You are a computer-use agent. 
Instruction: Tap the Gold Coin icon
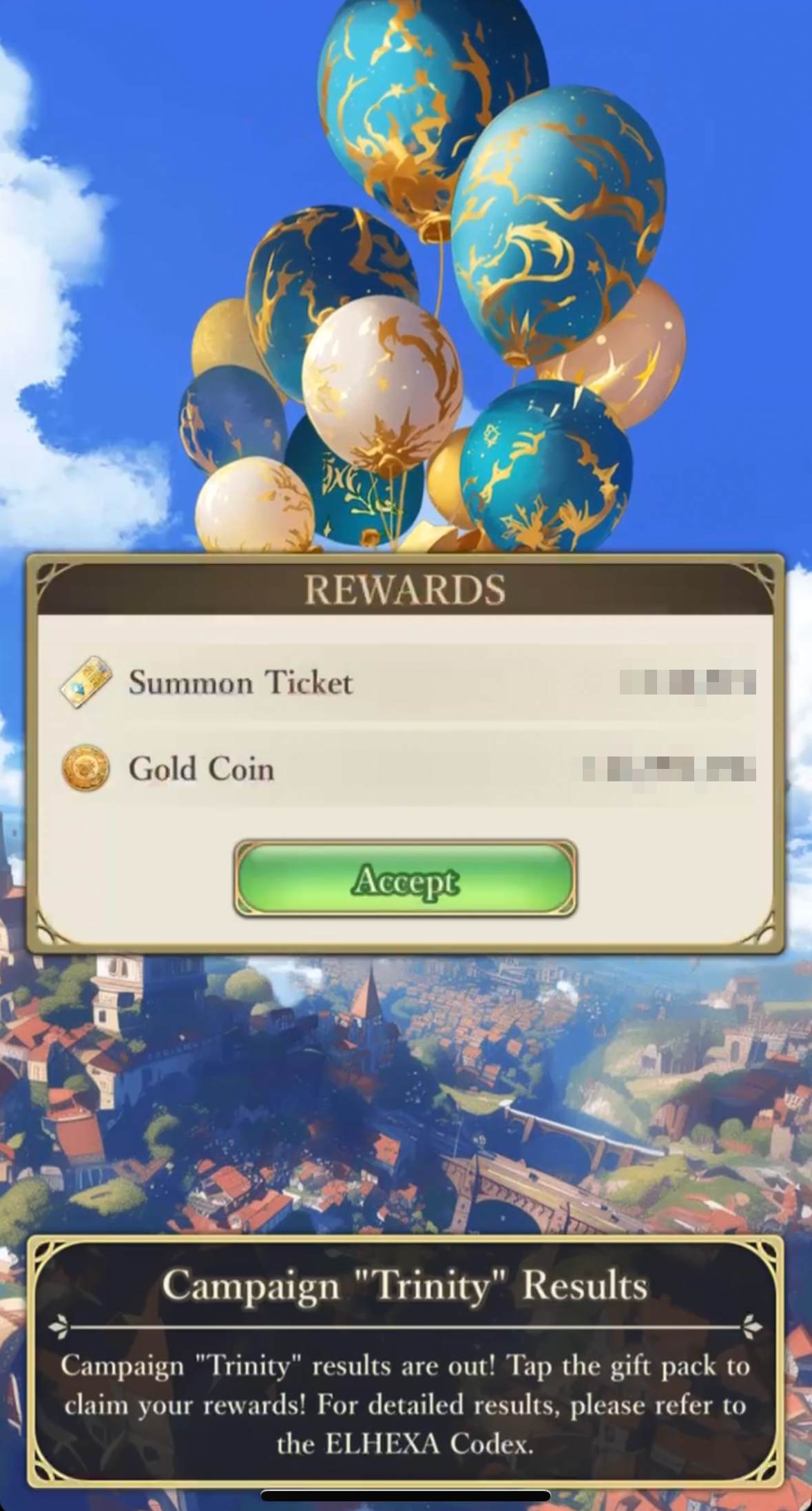click(x=86, y=768)
